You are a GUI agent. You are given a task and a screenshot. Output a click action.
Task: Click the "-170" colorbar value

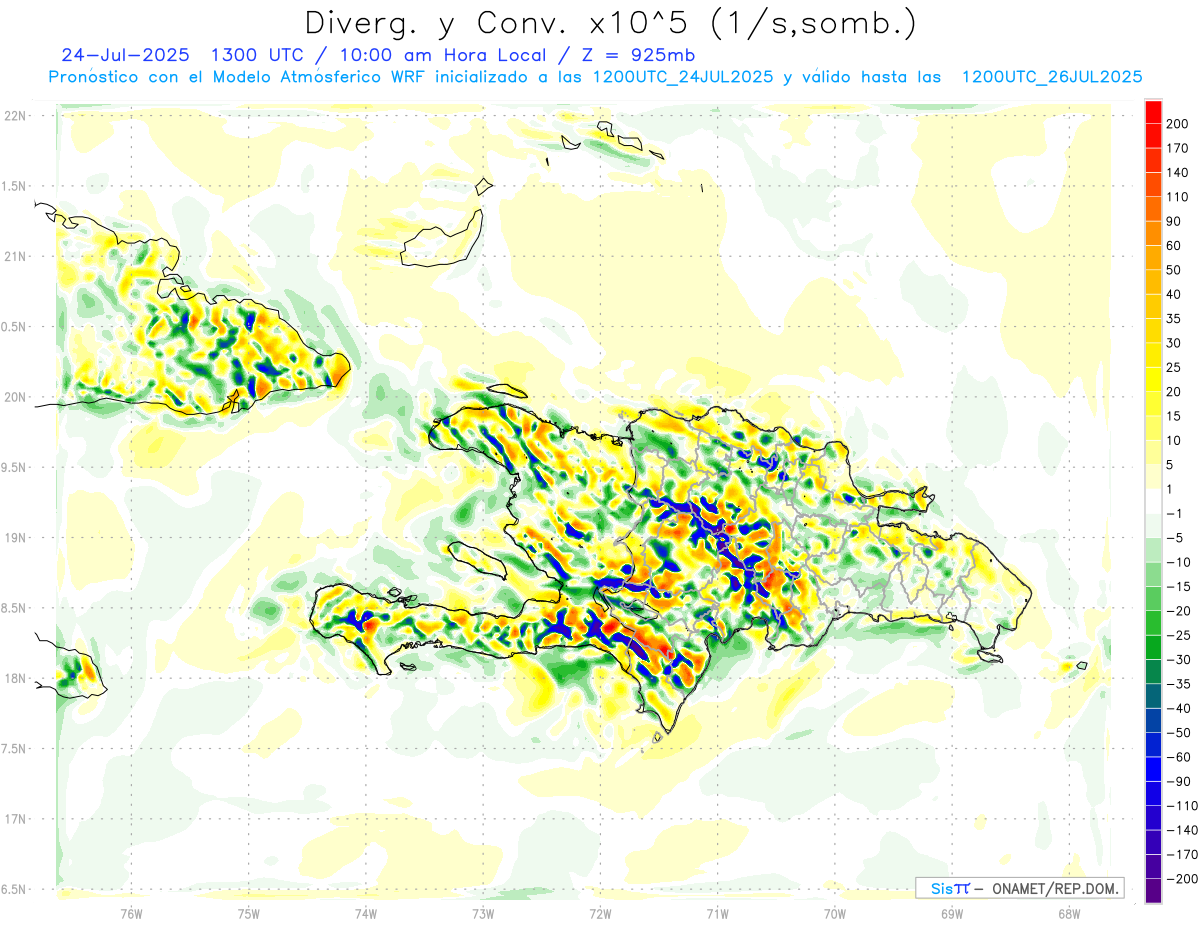tap(1184, 854)
